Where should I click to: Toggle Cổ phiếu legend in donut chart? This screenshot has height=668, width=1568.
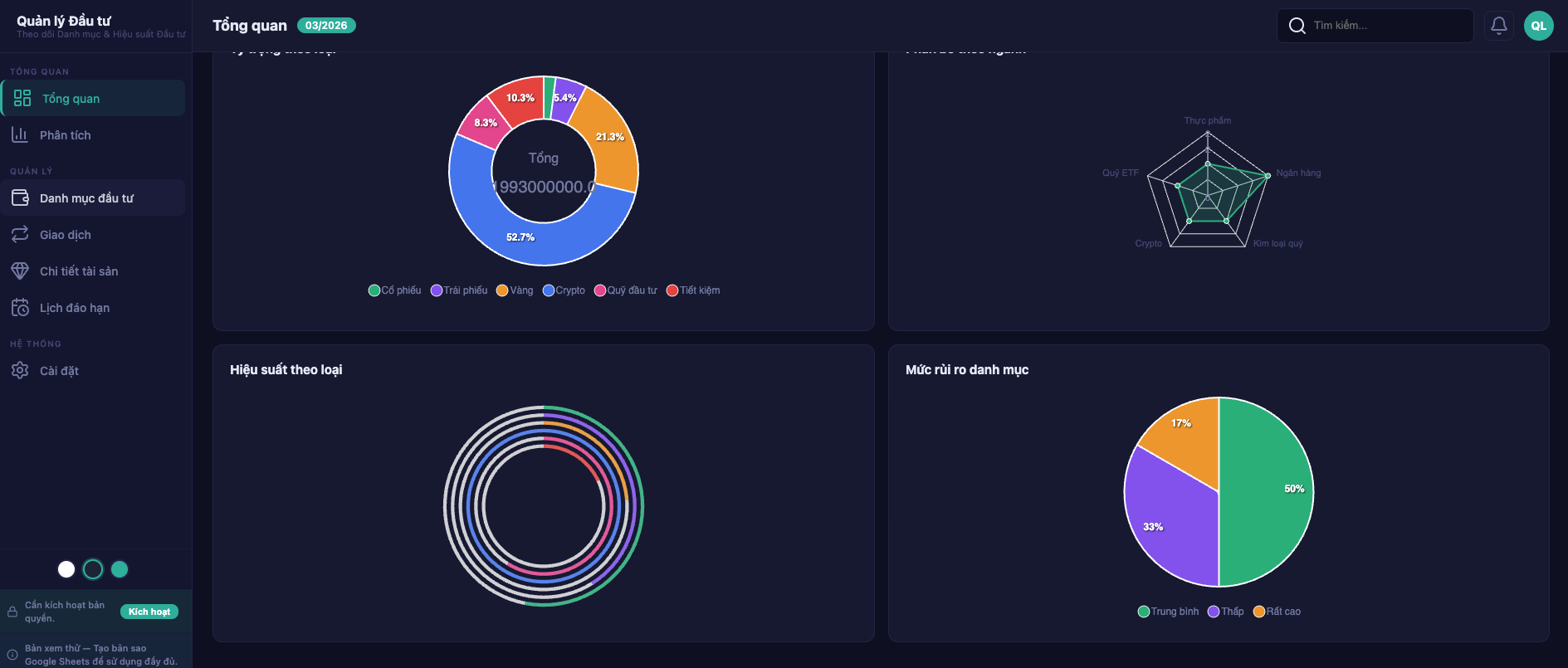click(395, 290)
